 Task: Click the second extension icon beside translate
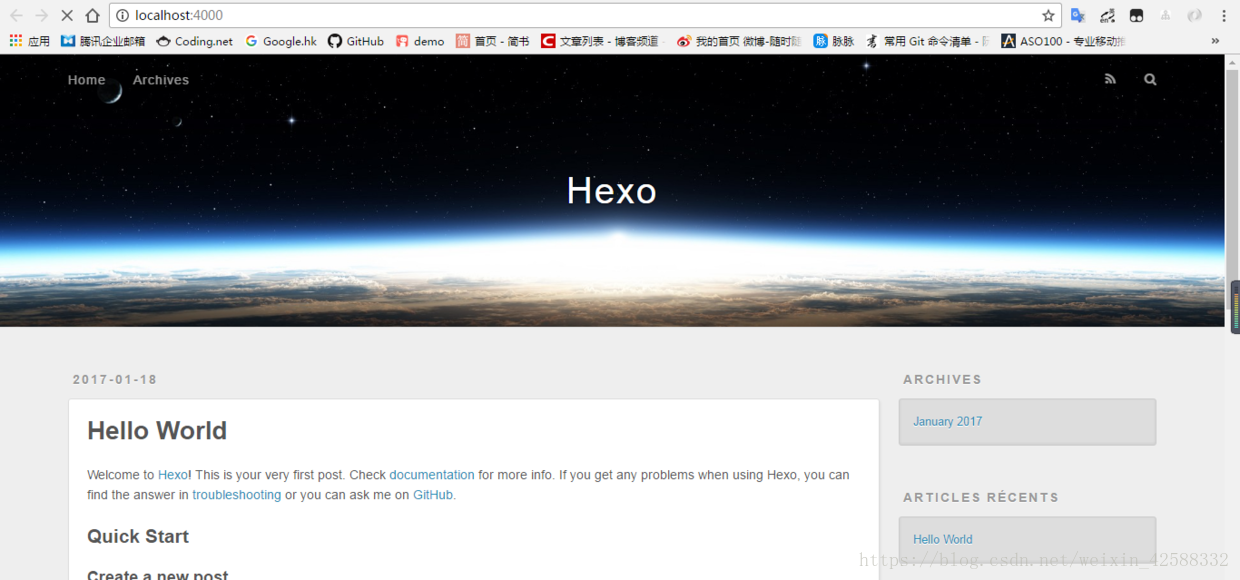click(x=1107, y=15)
